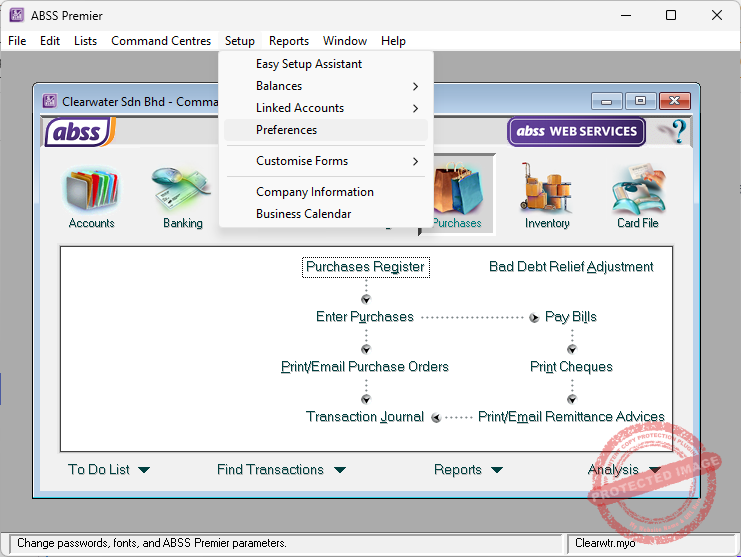This screenshot has height=557, width=741.
Task: Open Print Cheques
Action: click(x=571, y=367)
